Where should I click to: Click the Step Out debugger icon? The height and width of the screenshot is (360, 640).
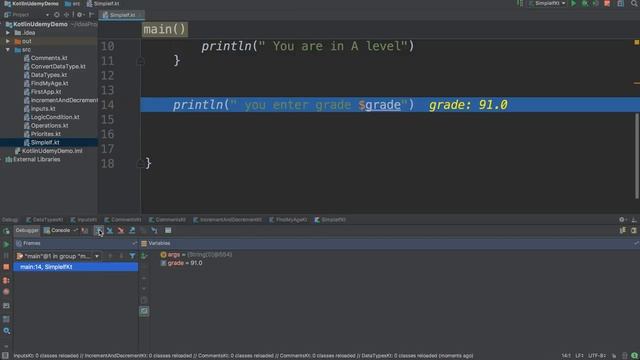132,231
